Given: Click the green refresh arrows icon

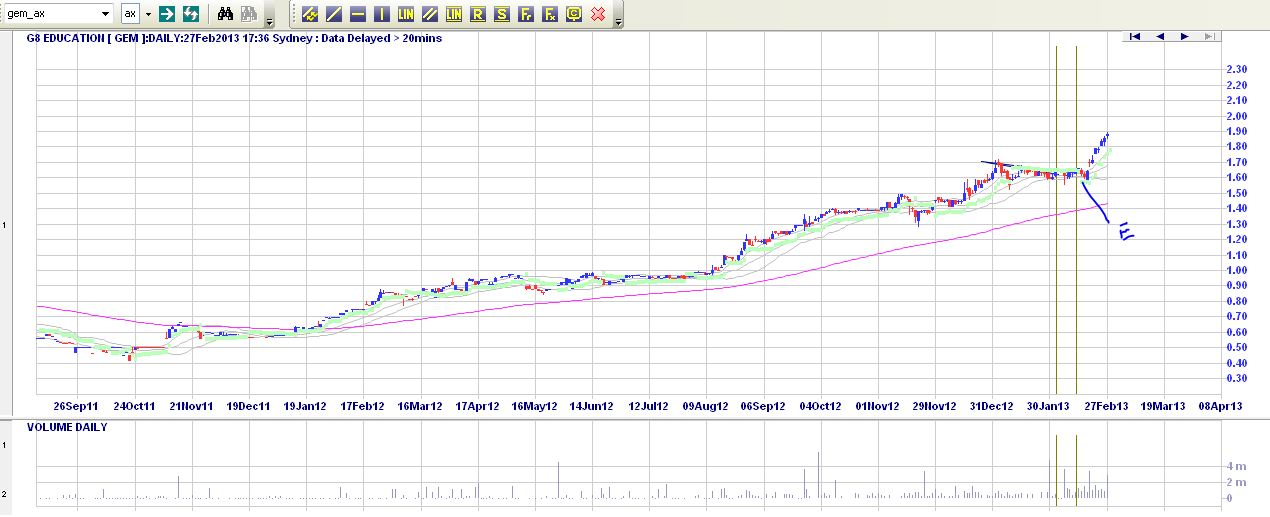Looking at the screenshot, I should [x=190, y=14].
